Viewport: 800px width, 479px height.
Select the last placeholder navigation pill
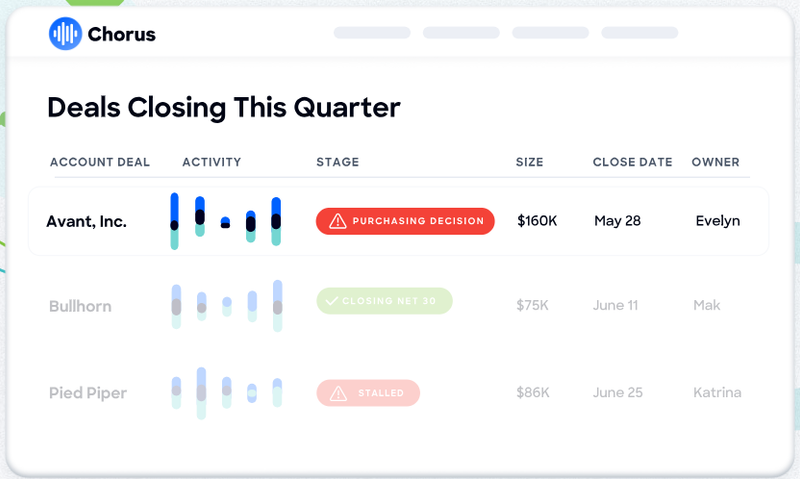point(640,33)
